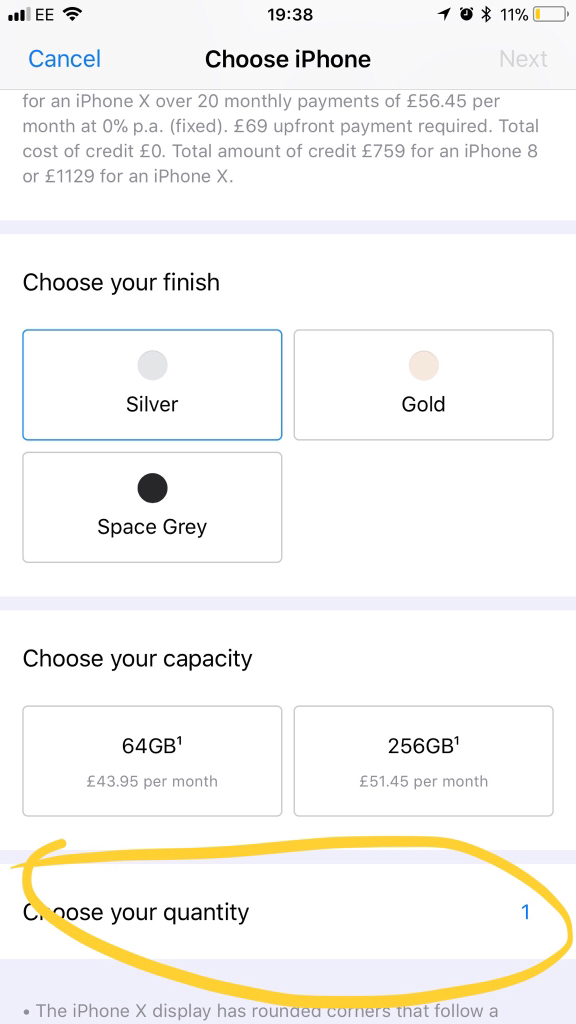Tap the battery indicator icon
The width and height of the screenshot is (576, 1024).
[550, 14]
